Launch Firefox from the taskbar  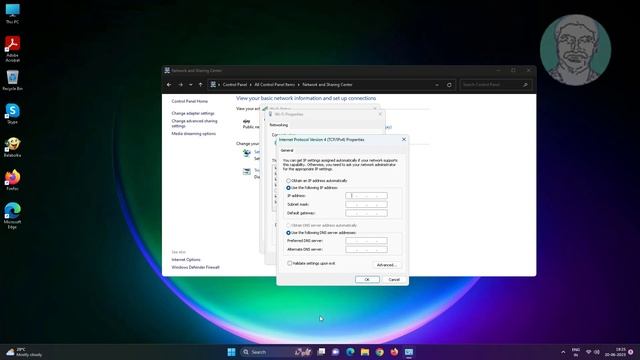tap(394, 352)
